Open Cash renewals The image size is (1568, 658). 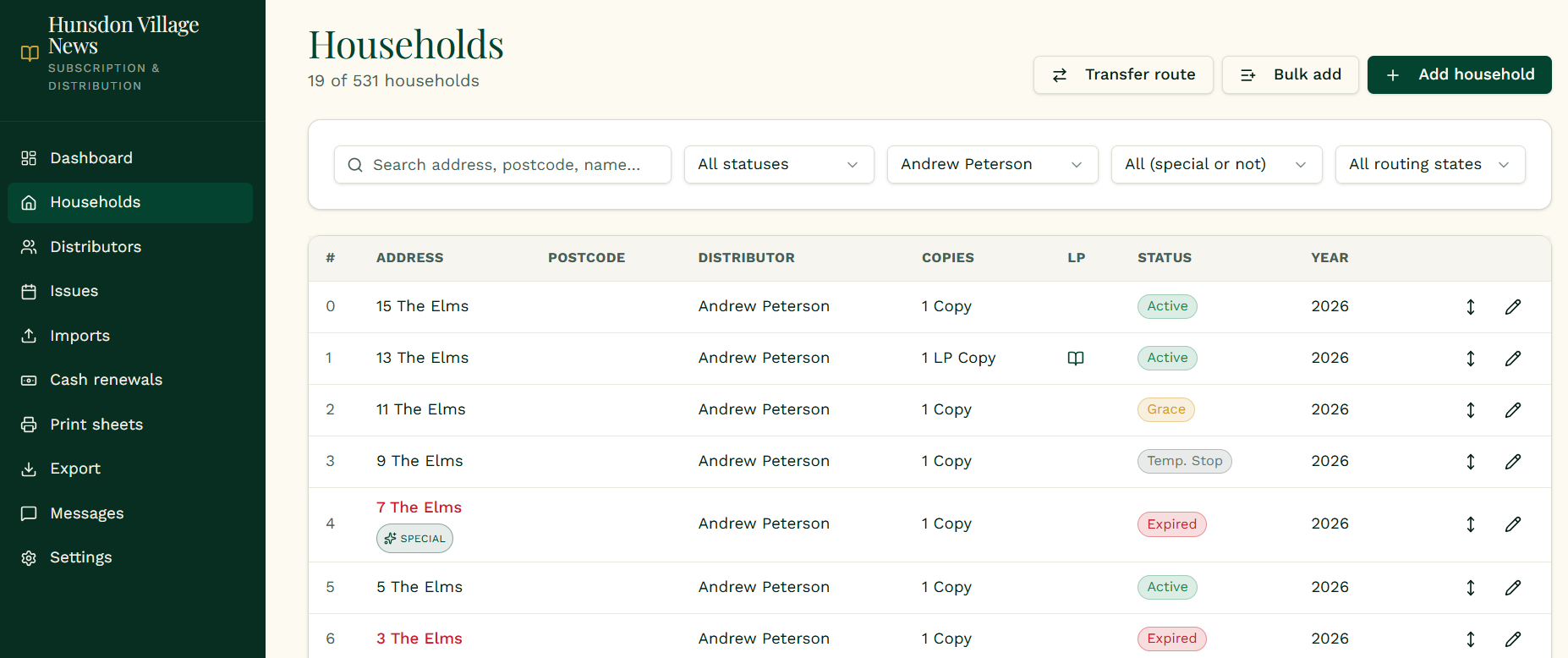[130, 380]
